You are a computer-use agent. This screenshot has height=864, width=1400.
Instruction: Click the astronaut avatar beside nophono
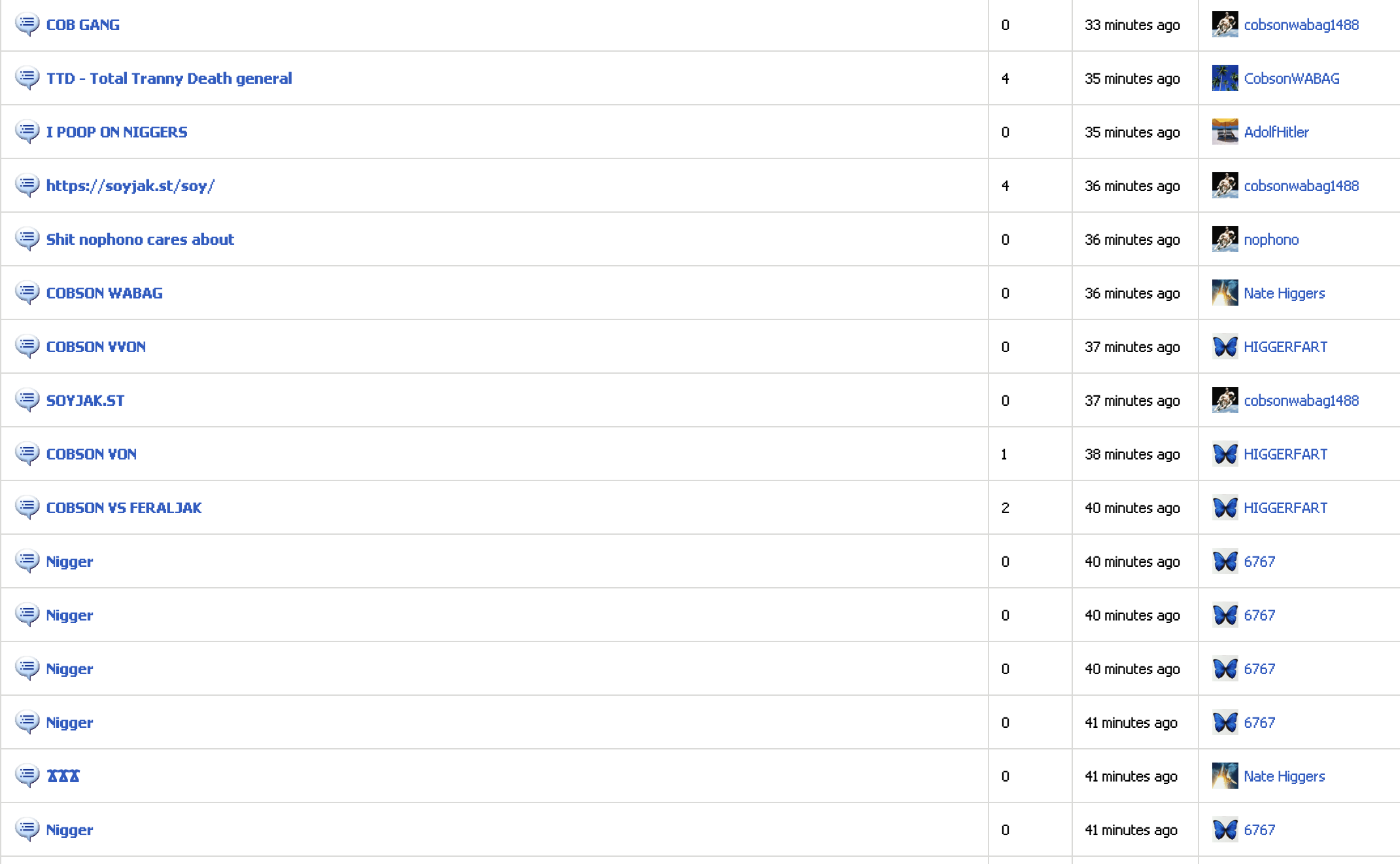pos(1225,240)
